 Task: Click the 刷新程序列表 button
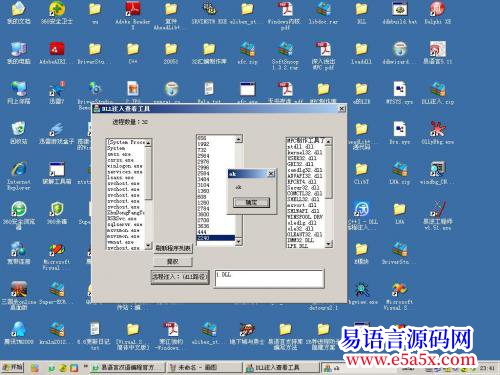(173, 248)
